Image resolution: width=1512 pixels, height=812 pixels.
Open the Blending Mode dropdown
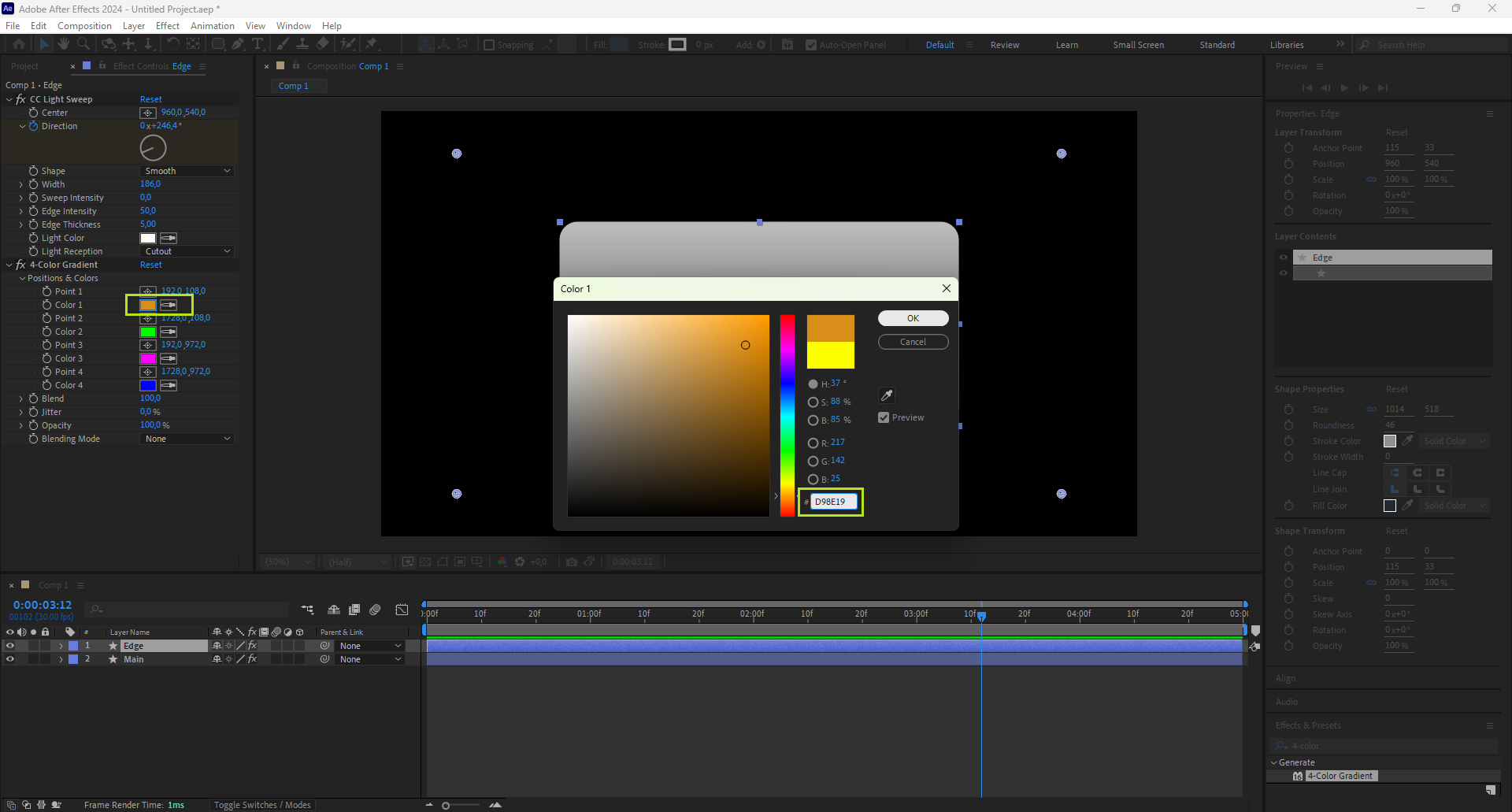[187, 439]
